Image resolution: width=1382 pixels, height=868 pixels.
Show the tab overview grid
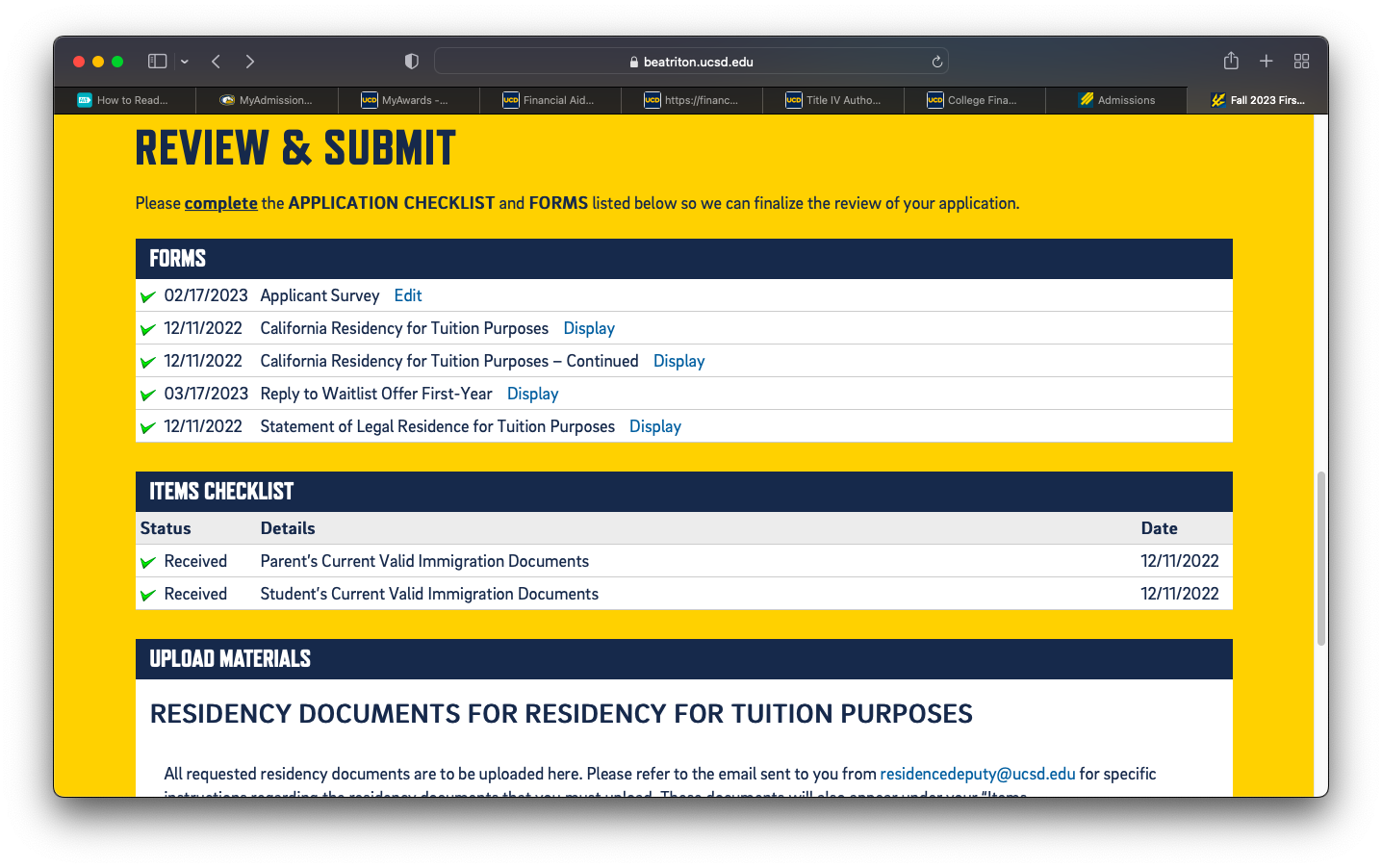tap(1301, 62)
